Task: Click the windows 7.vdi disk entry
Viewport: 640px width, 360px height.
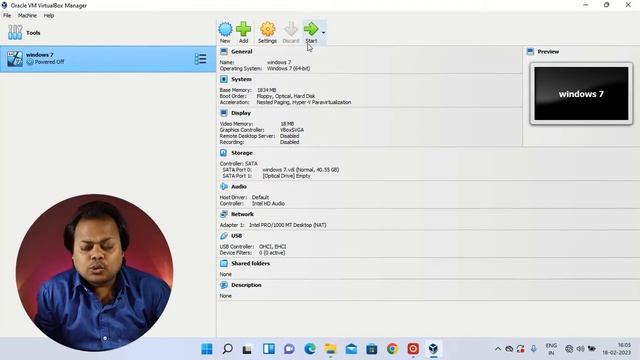Action: (300, 169)
